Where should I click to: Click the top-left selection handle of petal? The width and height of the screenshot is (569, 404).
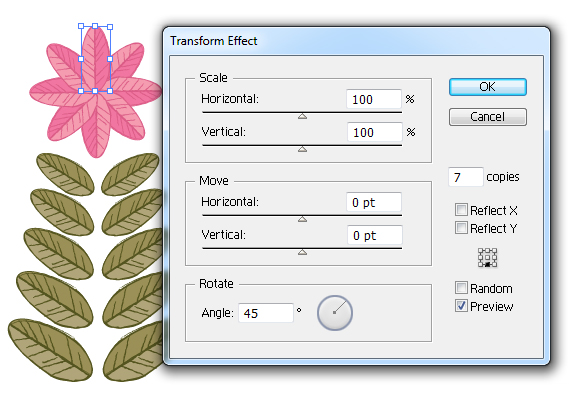(81, 26)
